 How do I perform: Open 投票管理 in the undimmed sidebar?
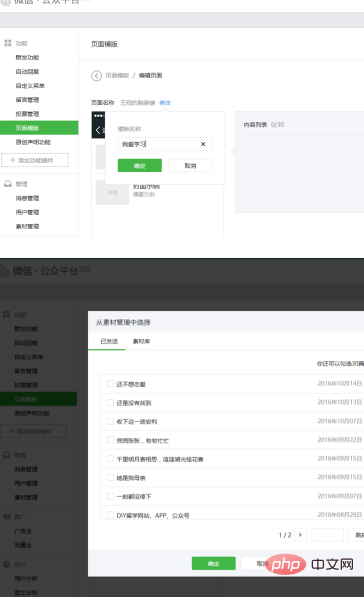pos(27,114)
